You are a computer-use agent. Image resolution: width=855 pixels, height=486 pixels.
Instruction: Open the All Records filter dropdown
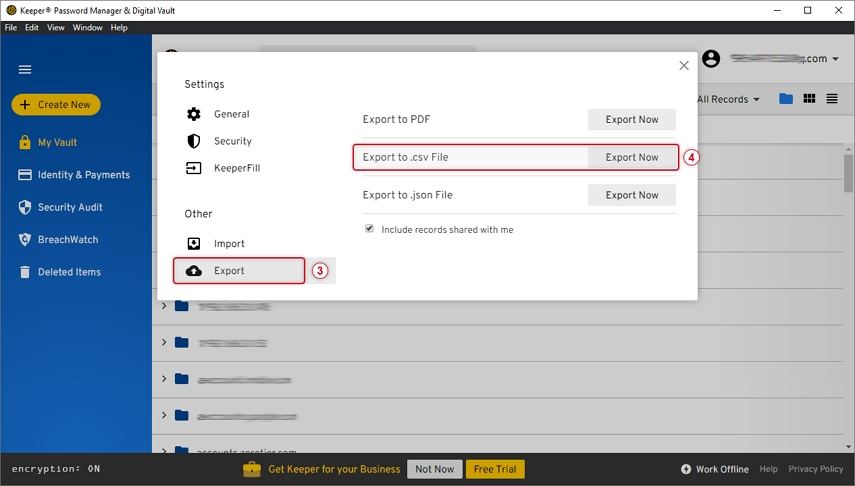[x=728, y=99]
